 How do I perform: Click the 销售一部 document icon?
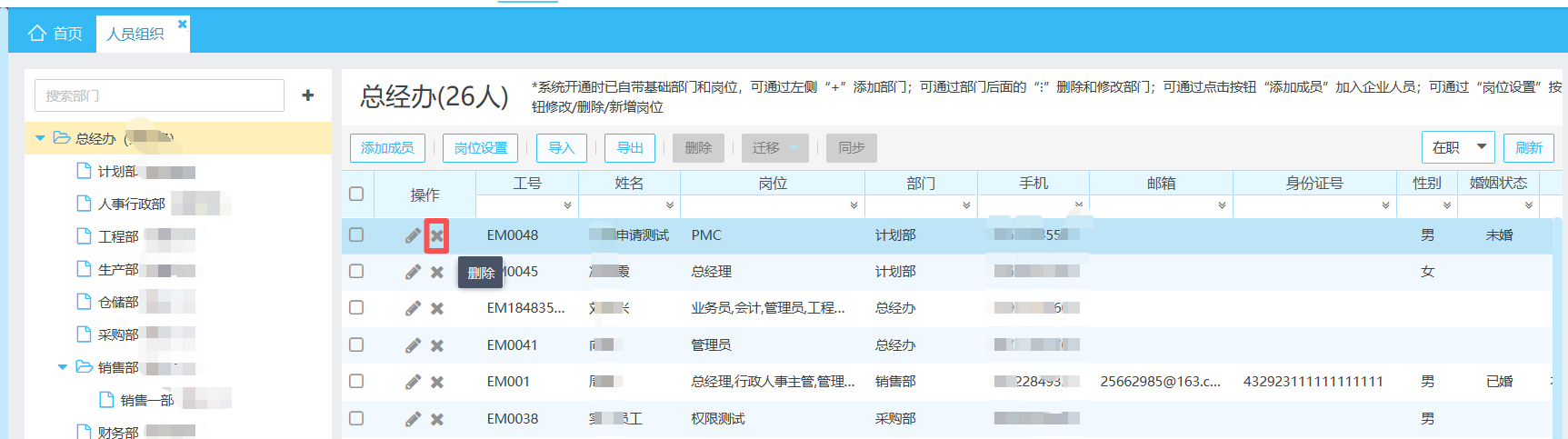pyautogui.click(x=106, y=399)
